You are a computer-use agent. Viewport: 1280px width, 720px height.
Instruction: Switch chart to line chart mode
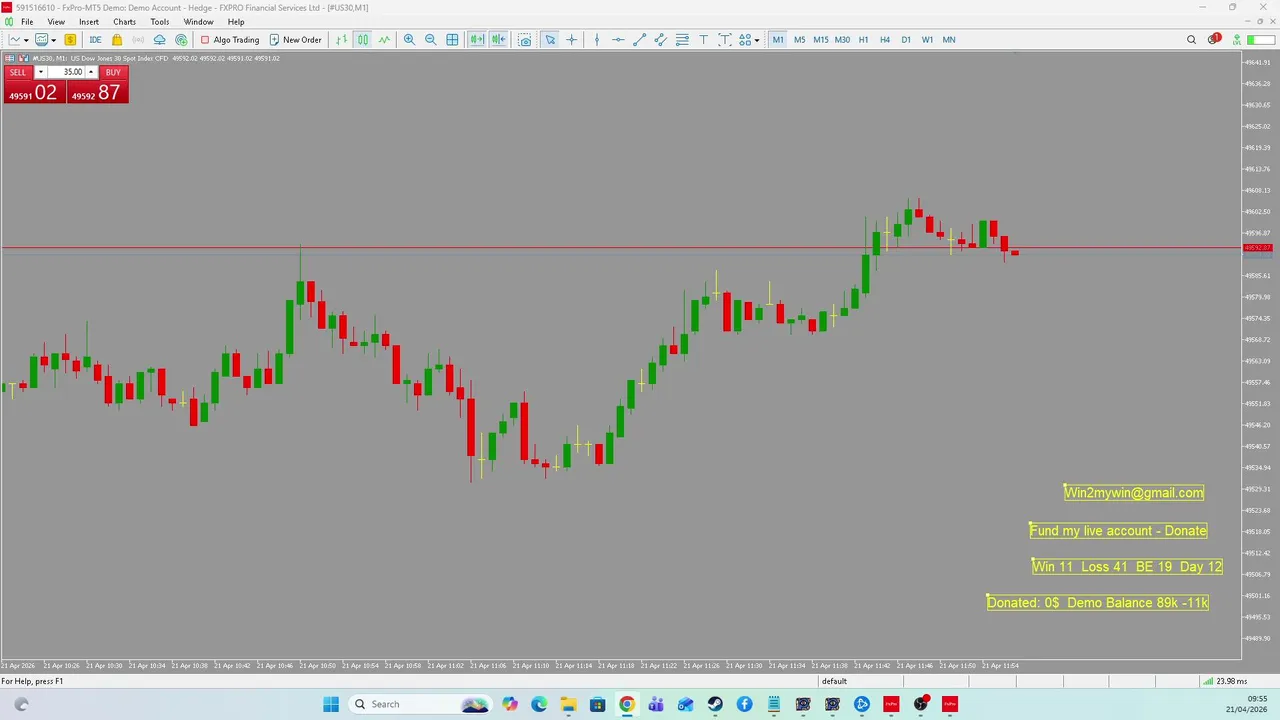[x=384, y=40]
